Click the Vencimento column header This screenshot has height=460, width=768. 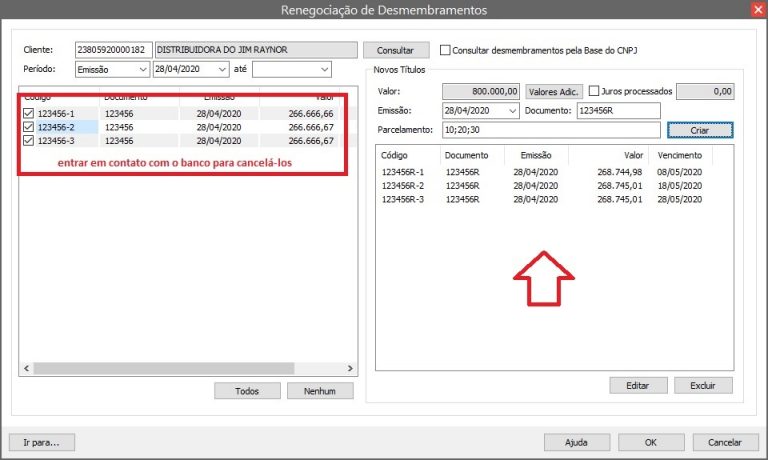680,155
